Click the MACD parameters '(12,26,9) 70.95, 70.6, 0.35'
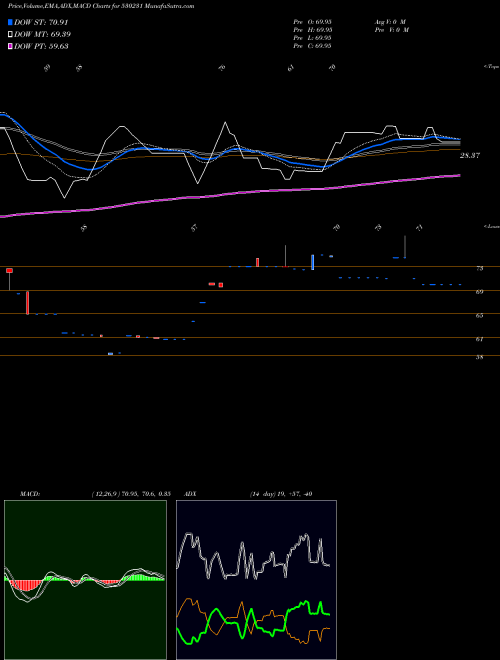500x660 pixels. (x=130, y=494)
